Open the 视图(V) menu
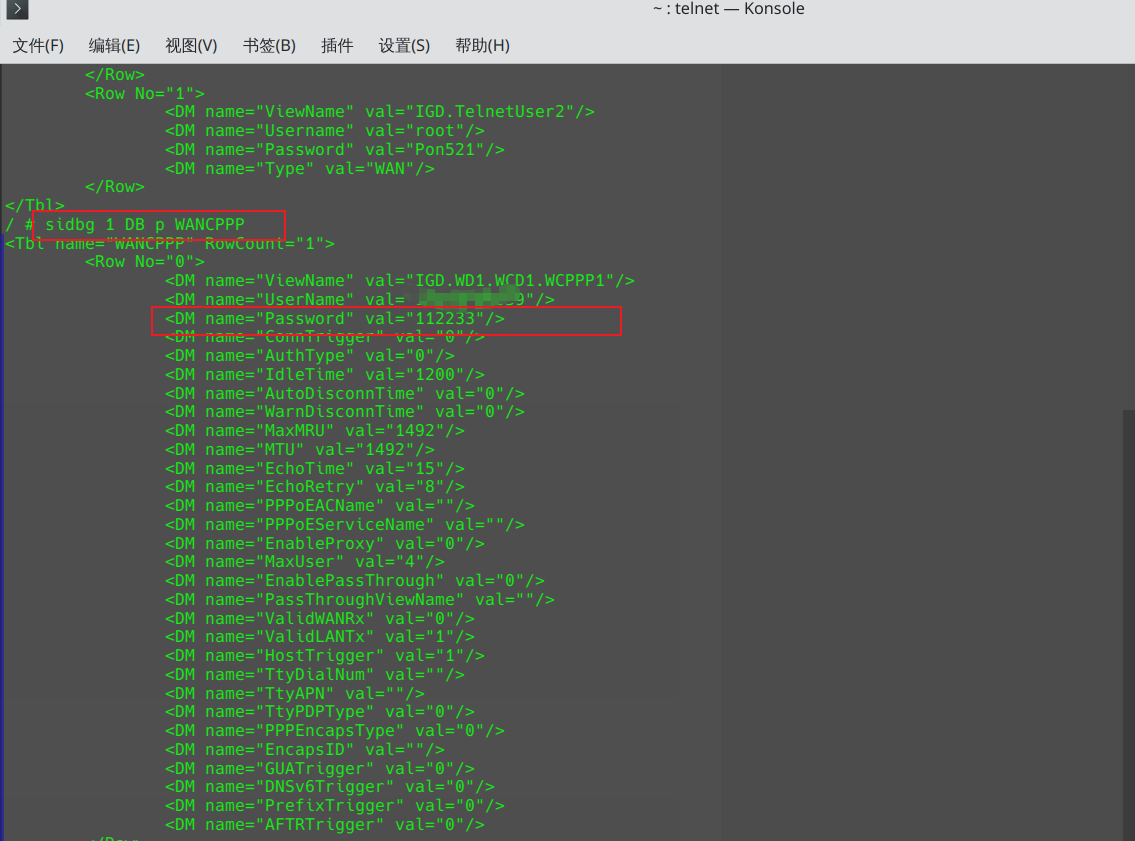 point(191,46)
